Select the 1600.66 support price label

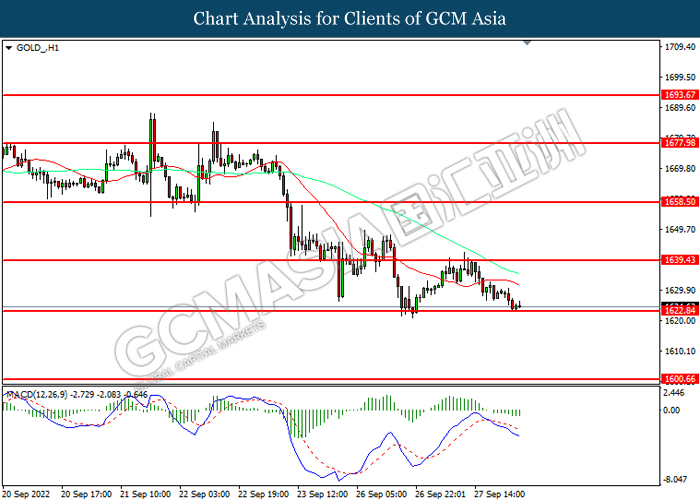[x=680, y=379]
